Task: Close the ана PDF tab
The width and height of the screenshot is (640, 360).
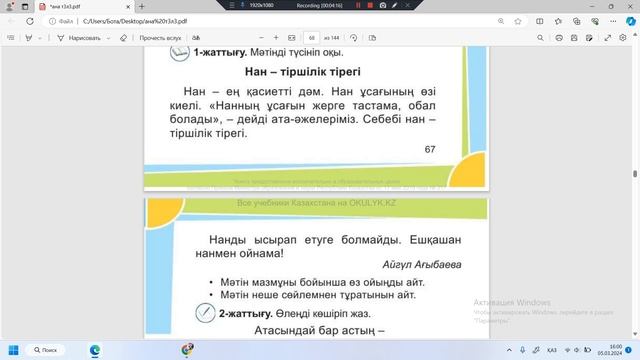Action: tap(128, 7)
